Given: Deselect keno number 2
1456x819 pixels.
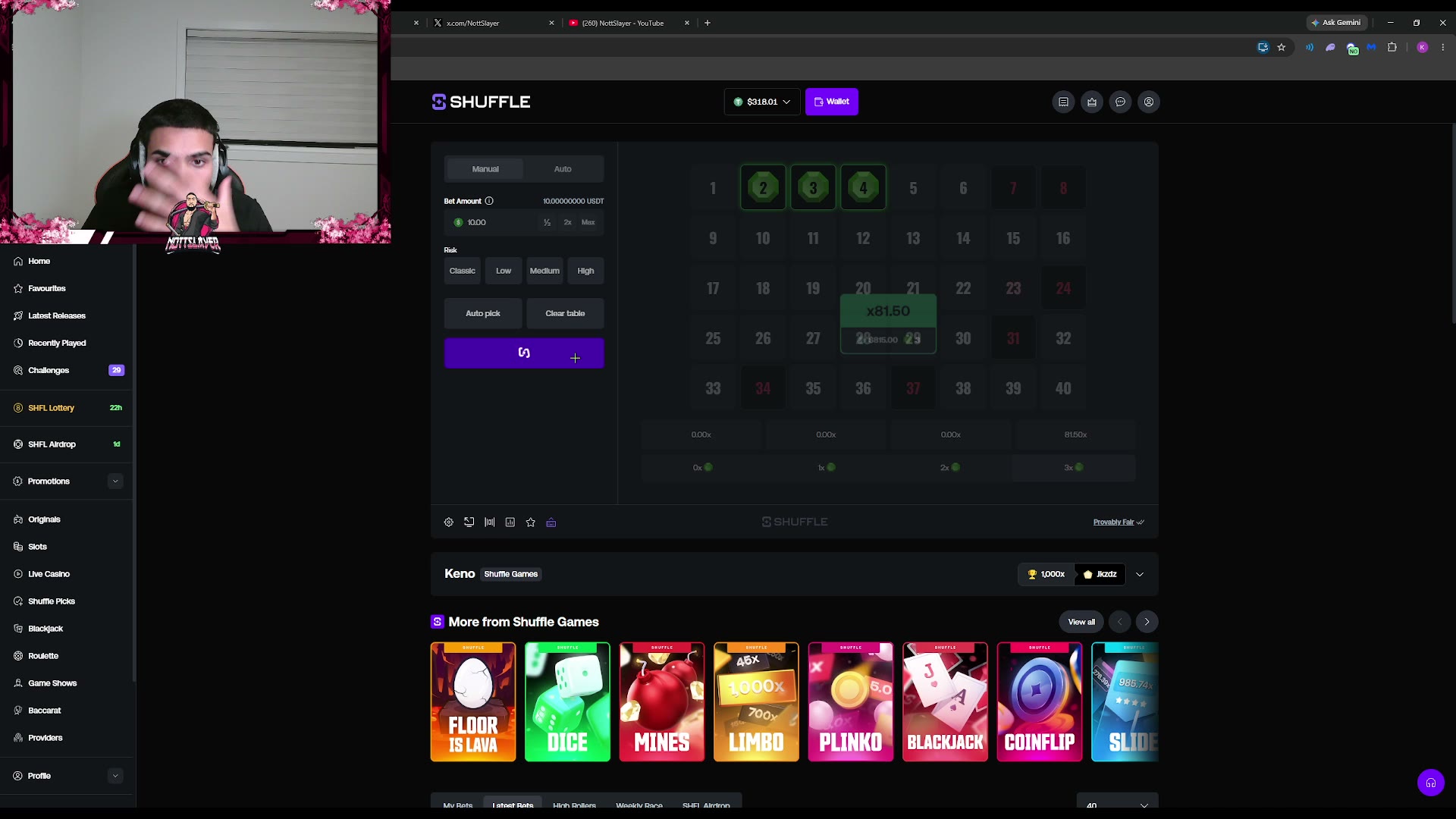Looking at the screenshot, I should pyautogui.click(x=763, y=187).
